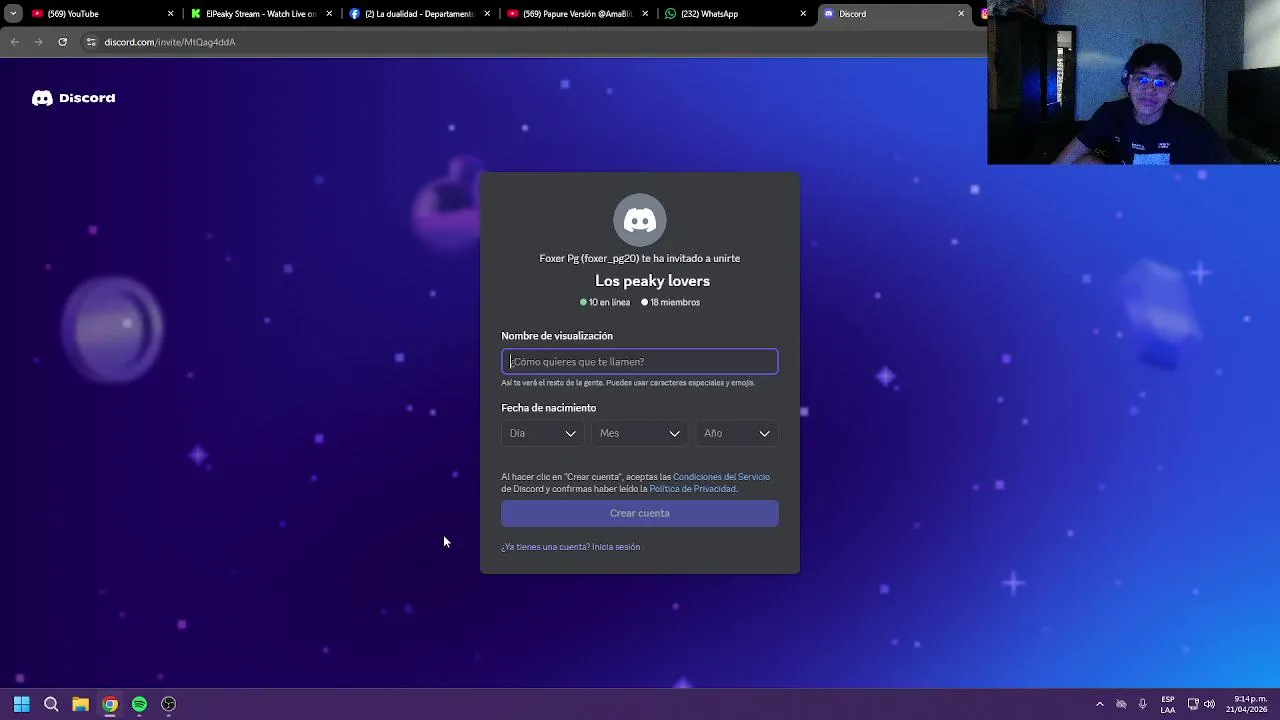Click the Crear cuenta button

[x=640, y=513]
